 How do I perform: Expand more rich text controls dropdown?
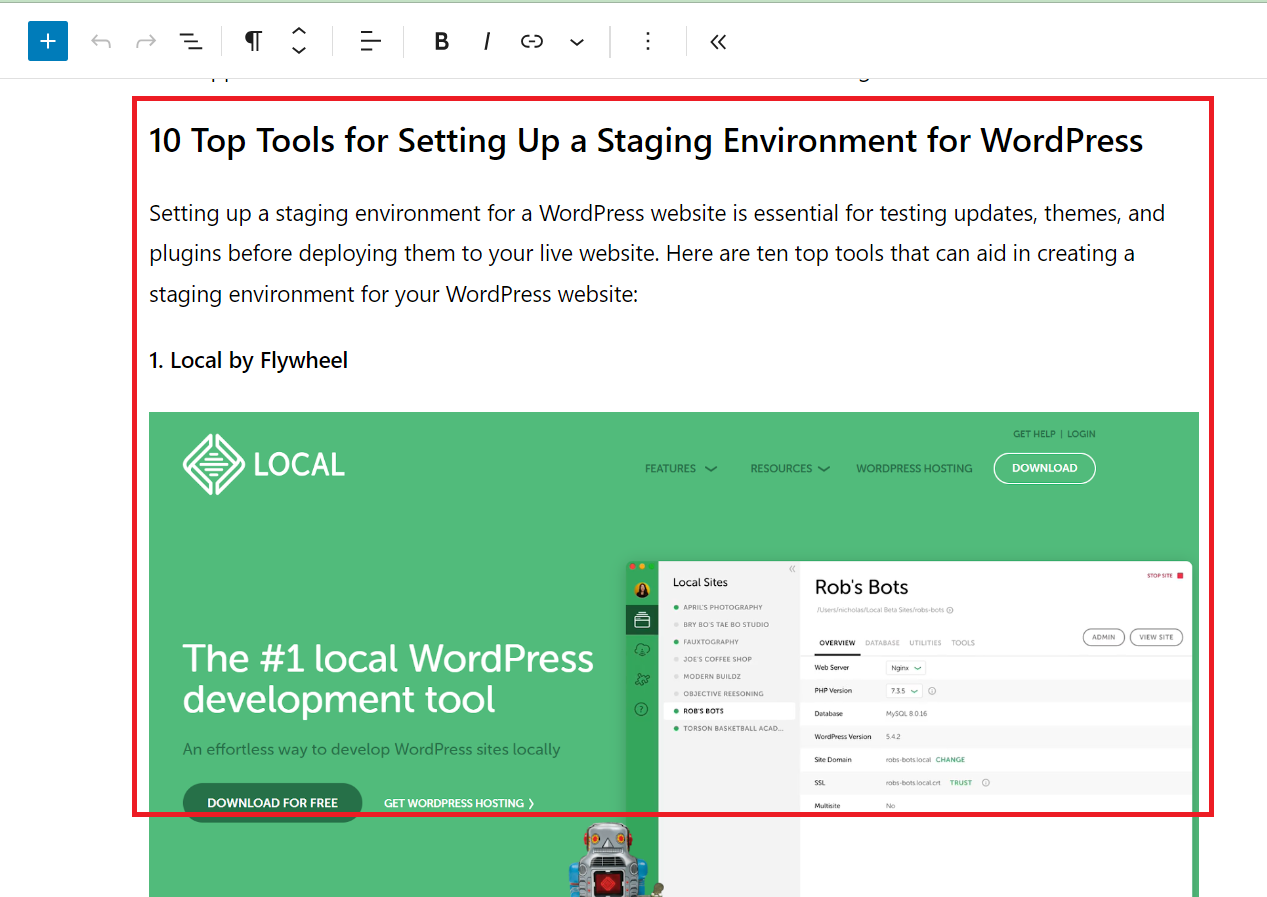pos(577,41)
